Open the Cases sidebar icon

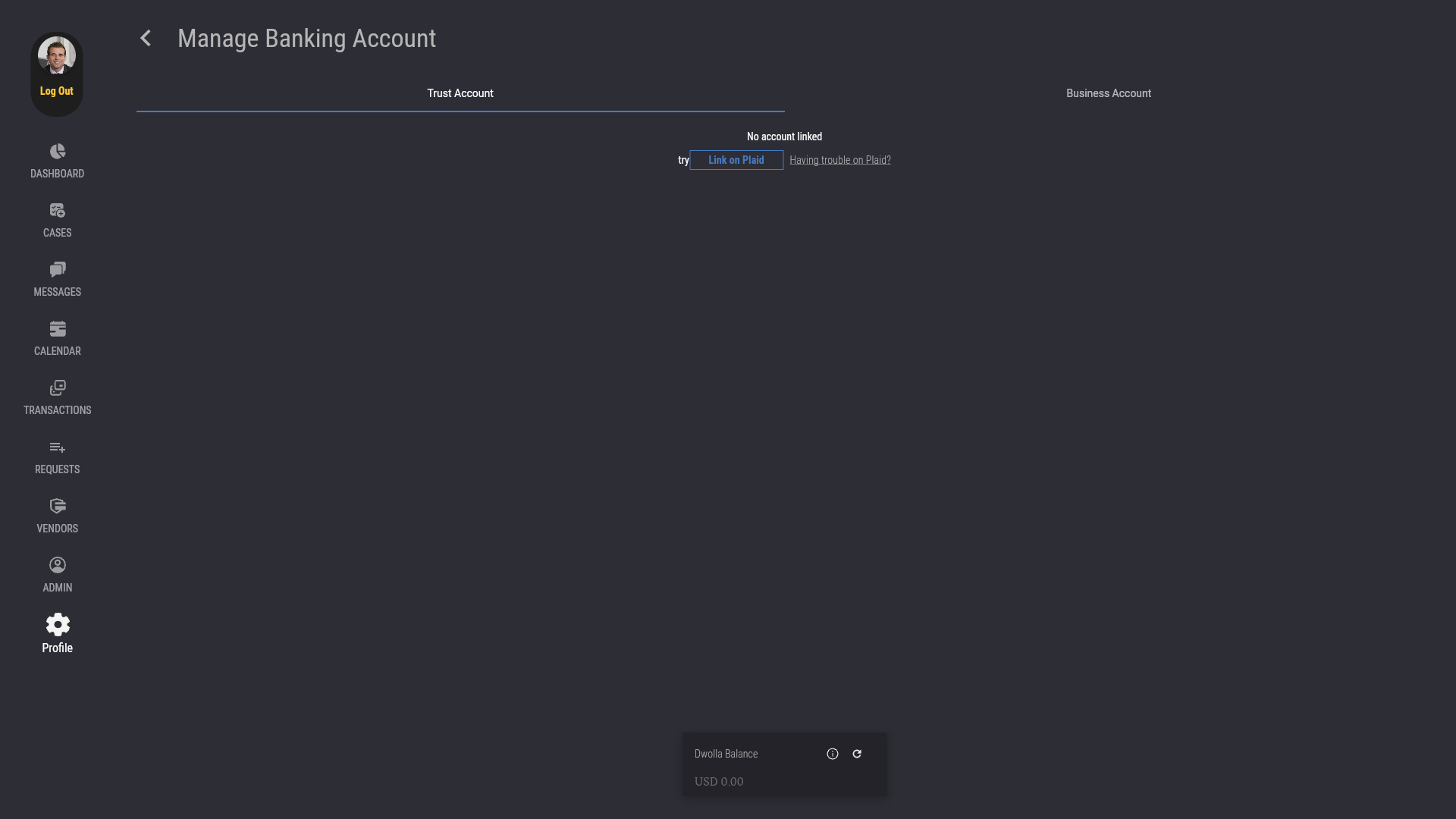(x=58, y=211)
